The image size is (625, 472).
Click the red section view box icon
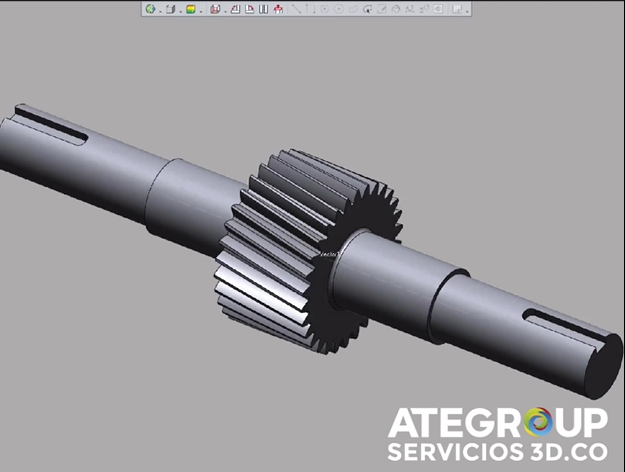(215, 9)
